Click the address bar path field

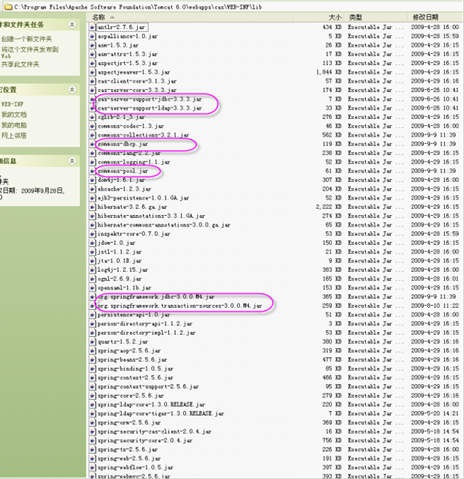pyautogui.click(x=233, y=7)
